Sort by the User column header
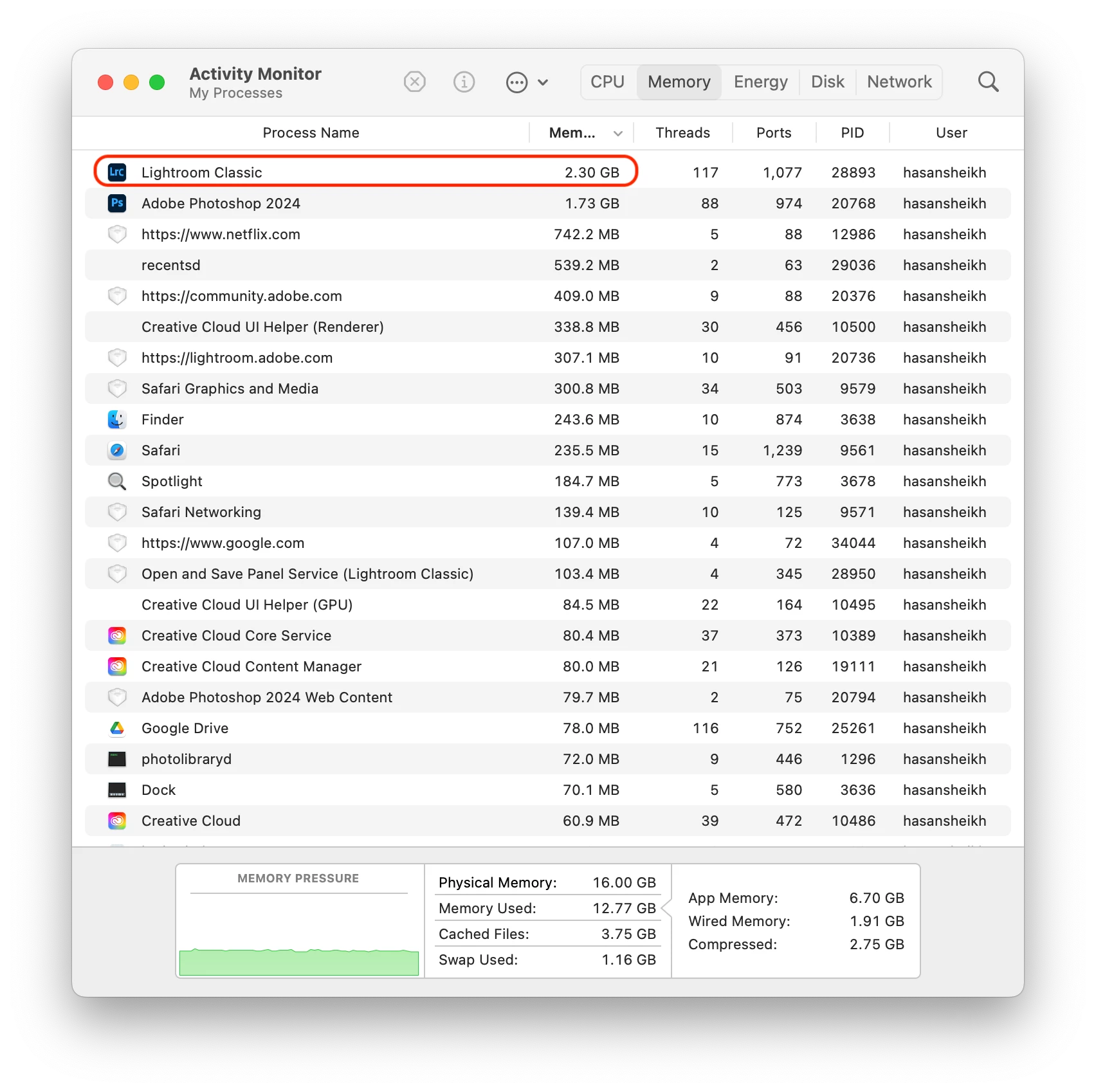Viewport: 1096px width, 1092px height. click(951, 132)
